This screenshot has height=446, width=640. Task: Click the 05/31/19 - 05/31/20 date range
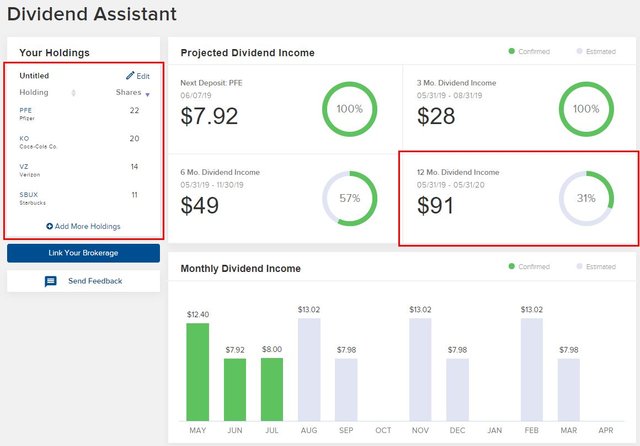[451, 185]
